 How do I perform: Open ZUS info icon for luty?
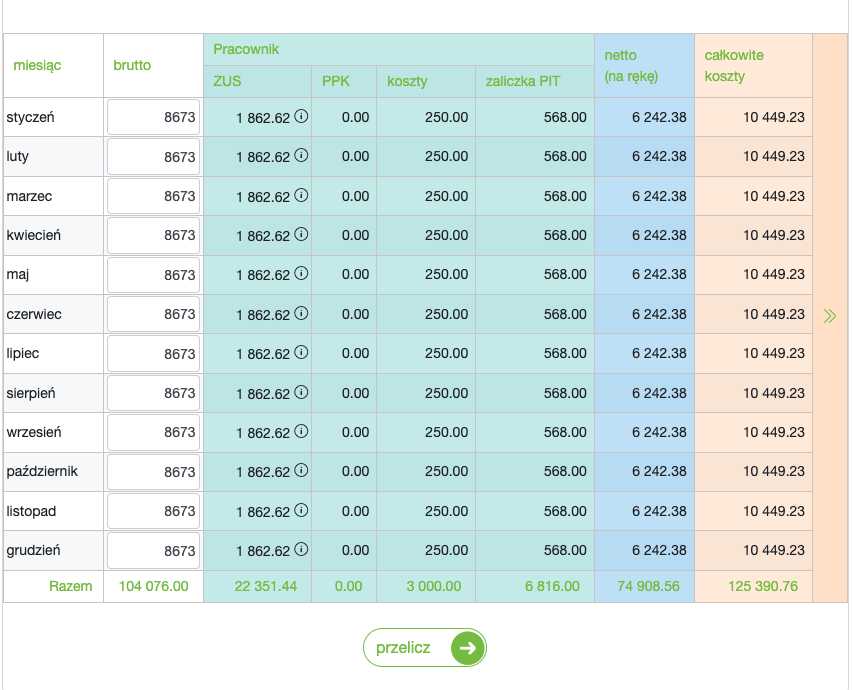(301, 156)
